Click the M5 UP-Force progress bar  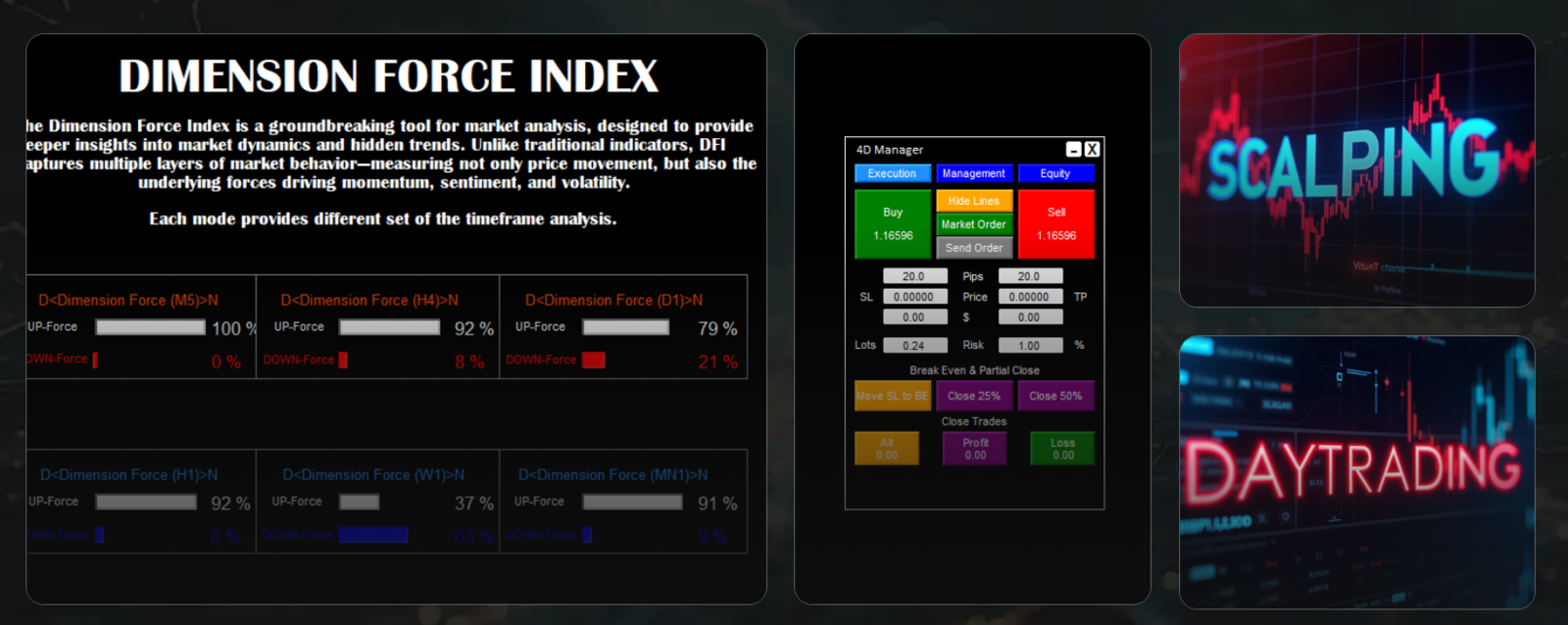pyautogui.click(x=150, y=327)
